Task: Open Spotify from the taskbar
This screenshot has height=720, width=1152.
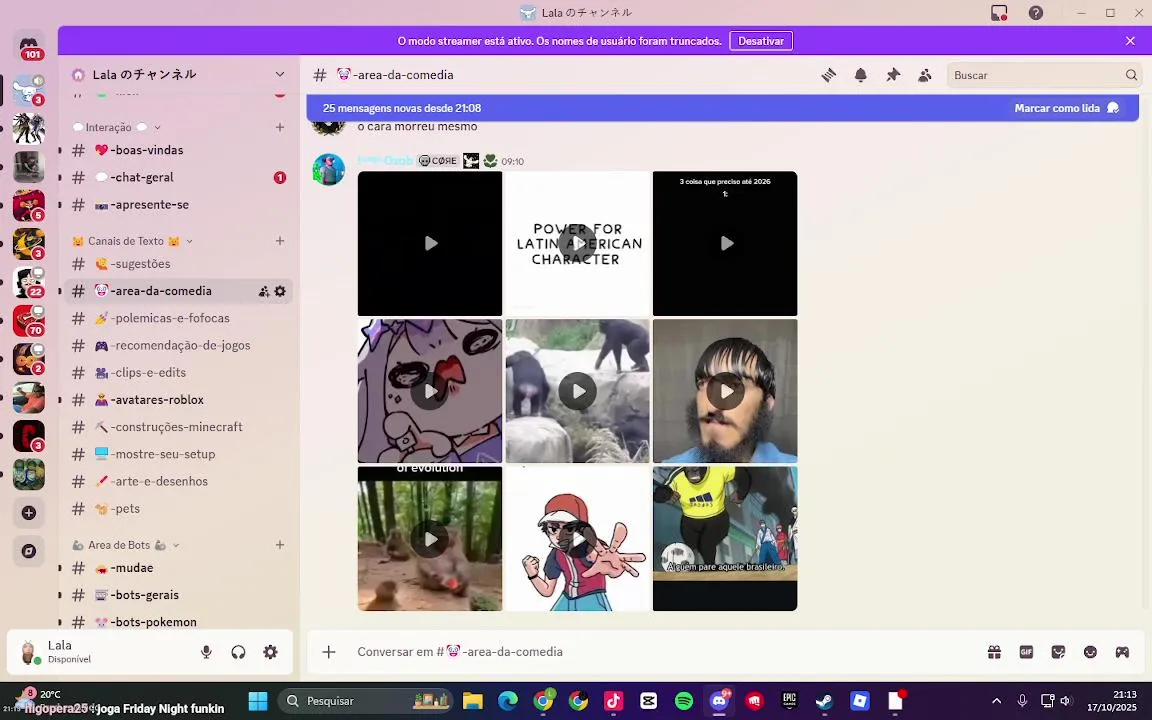Action: tap(683, 701)
